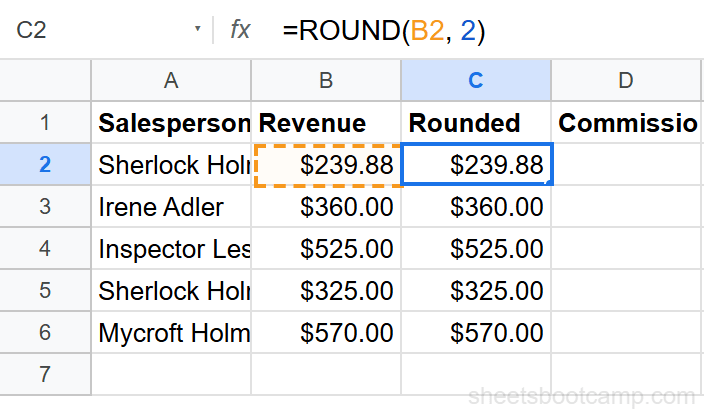
Task: Click the Salesperson header cell
Action: click(x=171, y=123)
